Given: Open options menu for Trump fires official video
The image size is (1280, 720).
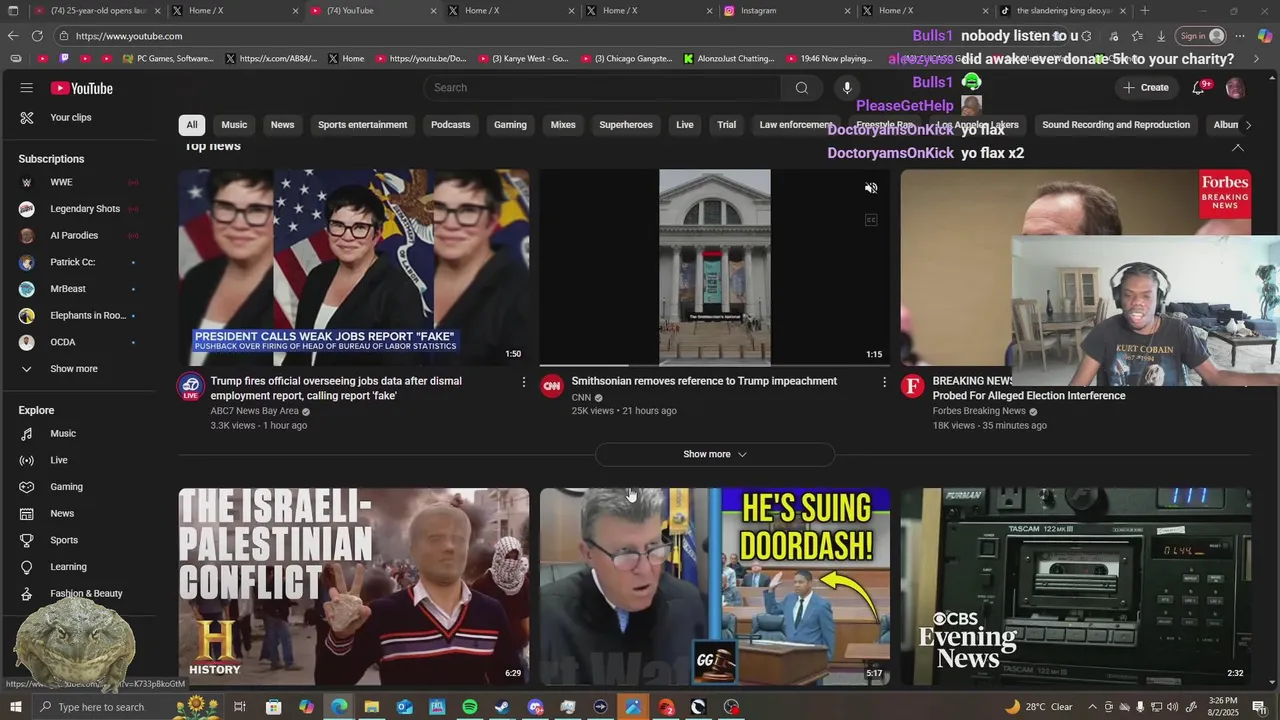Looking at the screenshot, I should coord(523,382).
